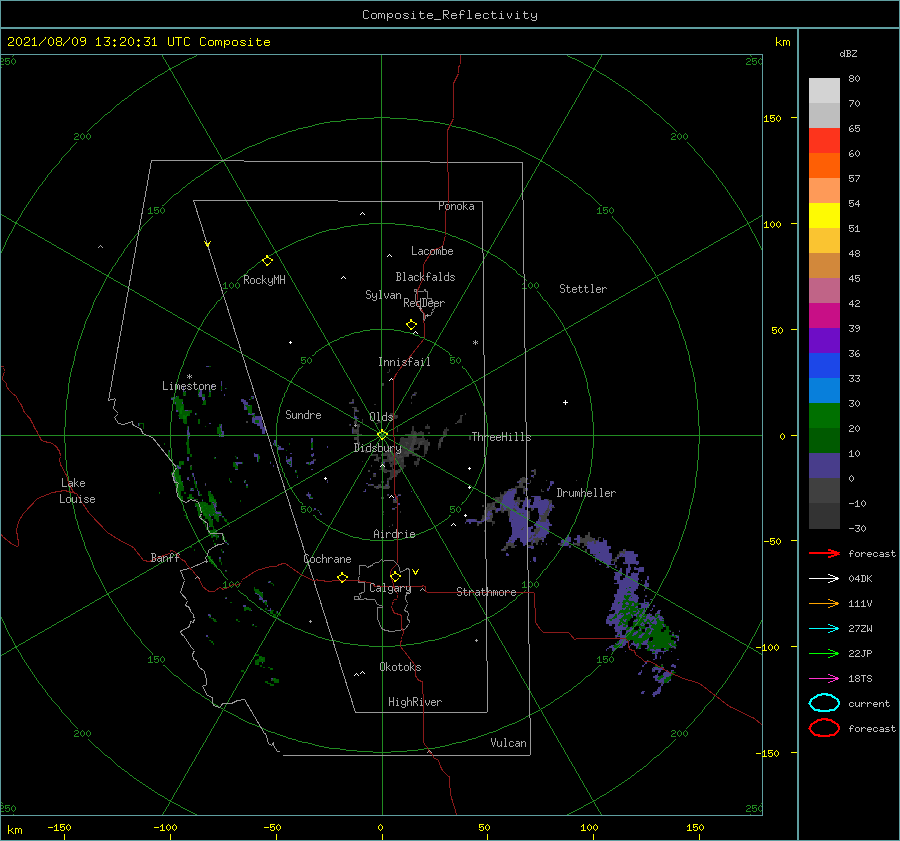Viewport: 900px width, 841px height.
Task: Click the red forecast ellipse legend icon
Action: [x=824, y=728]
